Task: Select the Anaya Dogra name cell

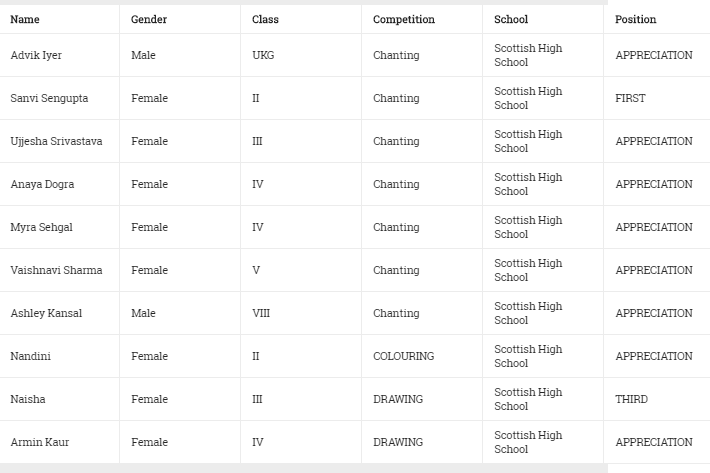Action: [42, 185]
